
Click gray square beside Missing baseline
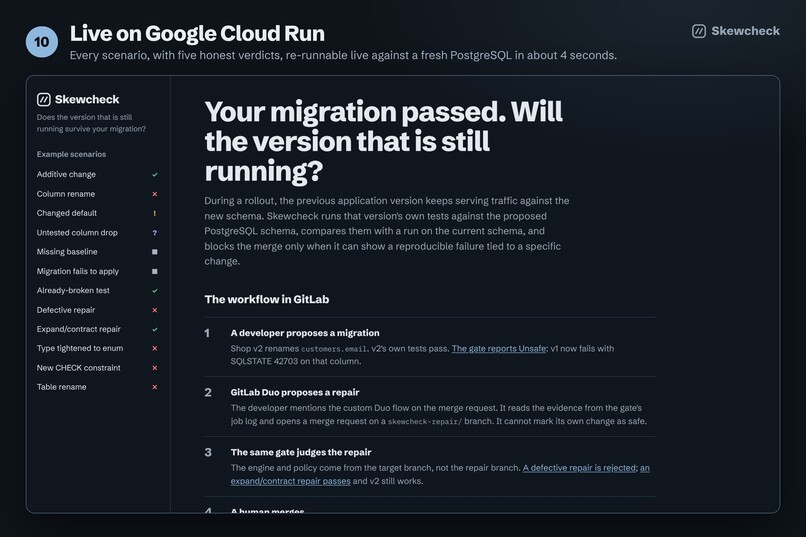pos(154,252)
